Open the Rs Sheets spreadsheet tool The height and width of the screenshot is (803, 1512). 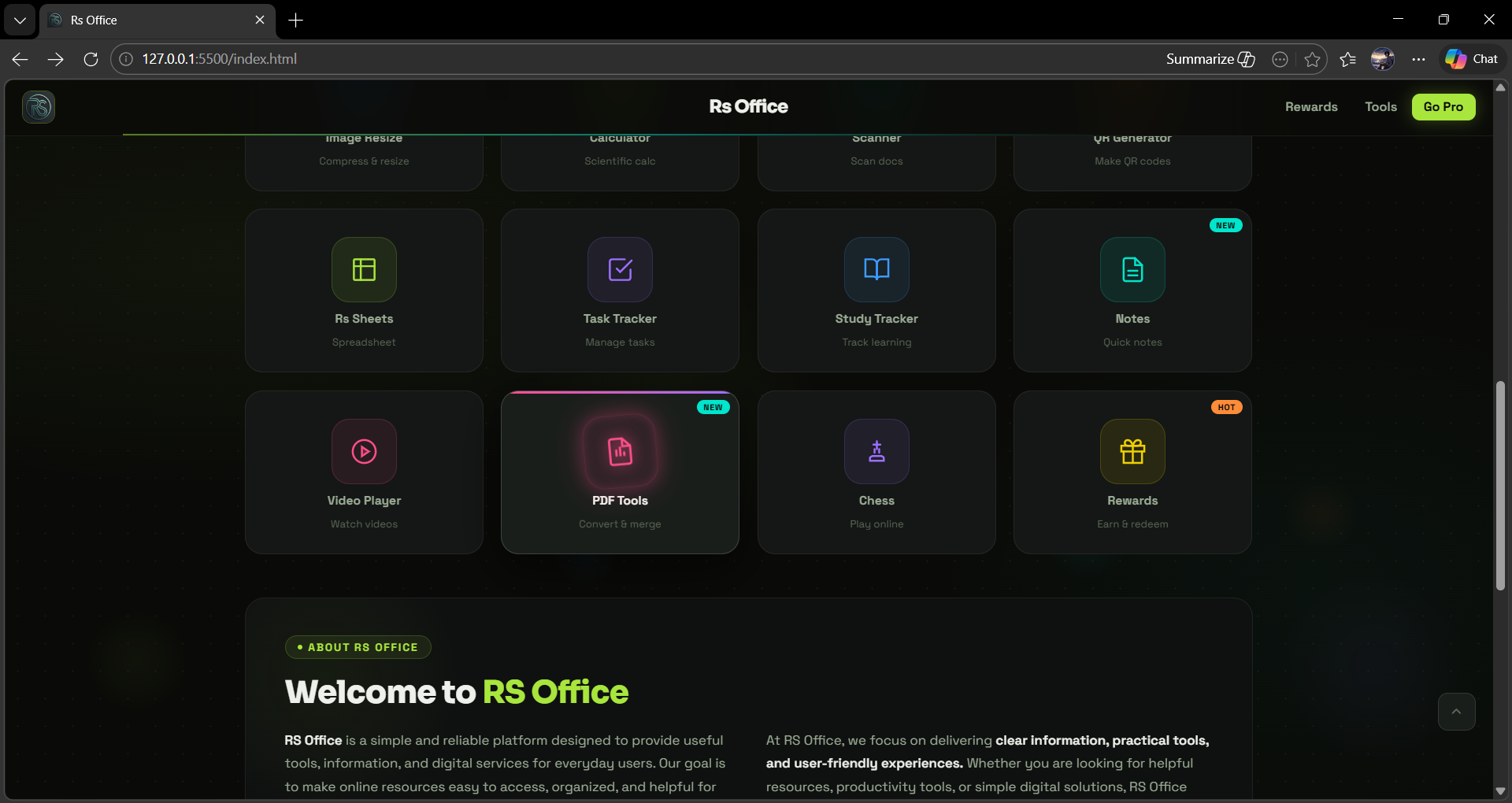pyautogui.click(x=363, y=290)
